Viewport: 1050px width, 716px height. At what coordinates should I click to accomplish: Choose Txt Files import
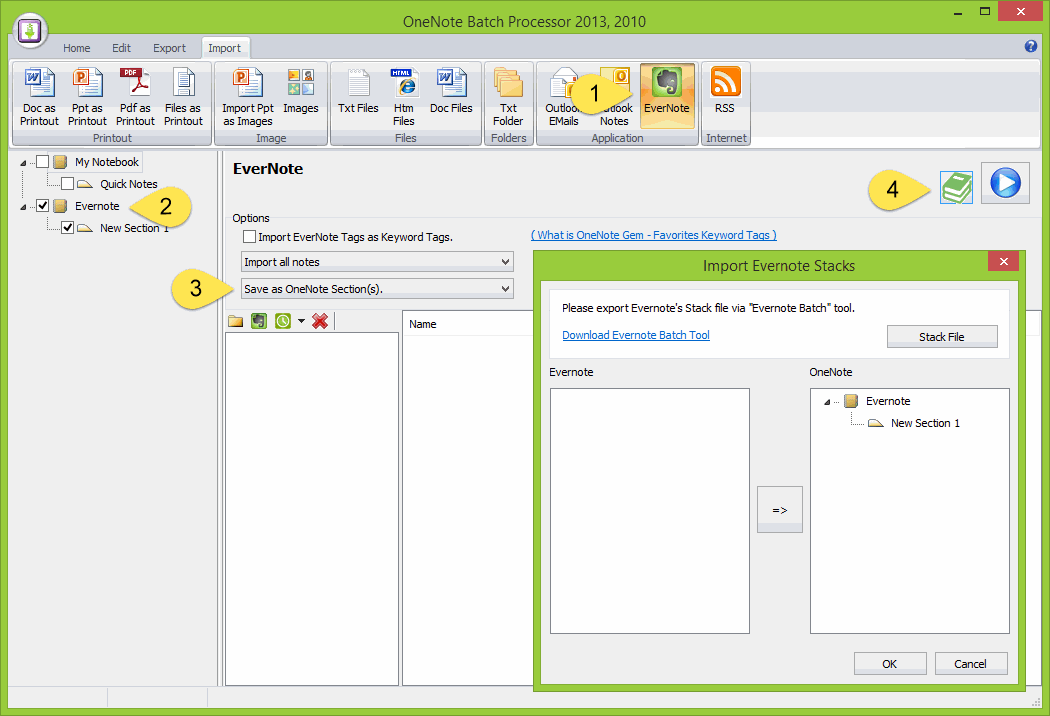tap(358, 90)
